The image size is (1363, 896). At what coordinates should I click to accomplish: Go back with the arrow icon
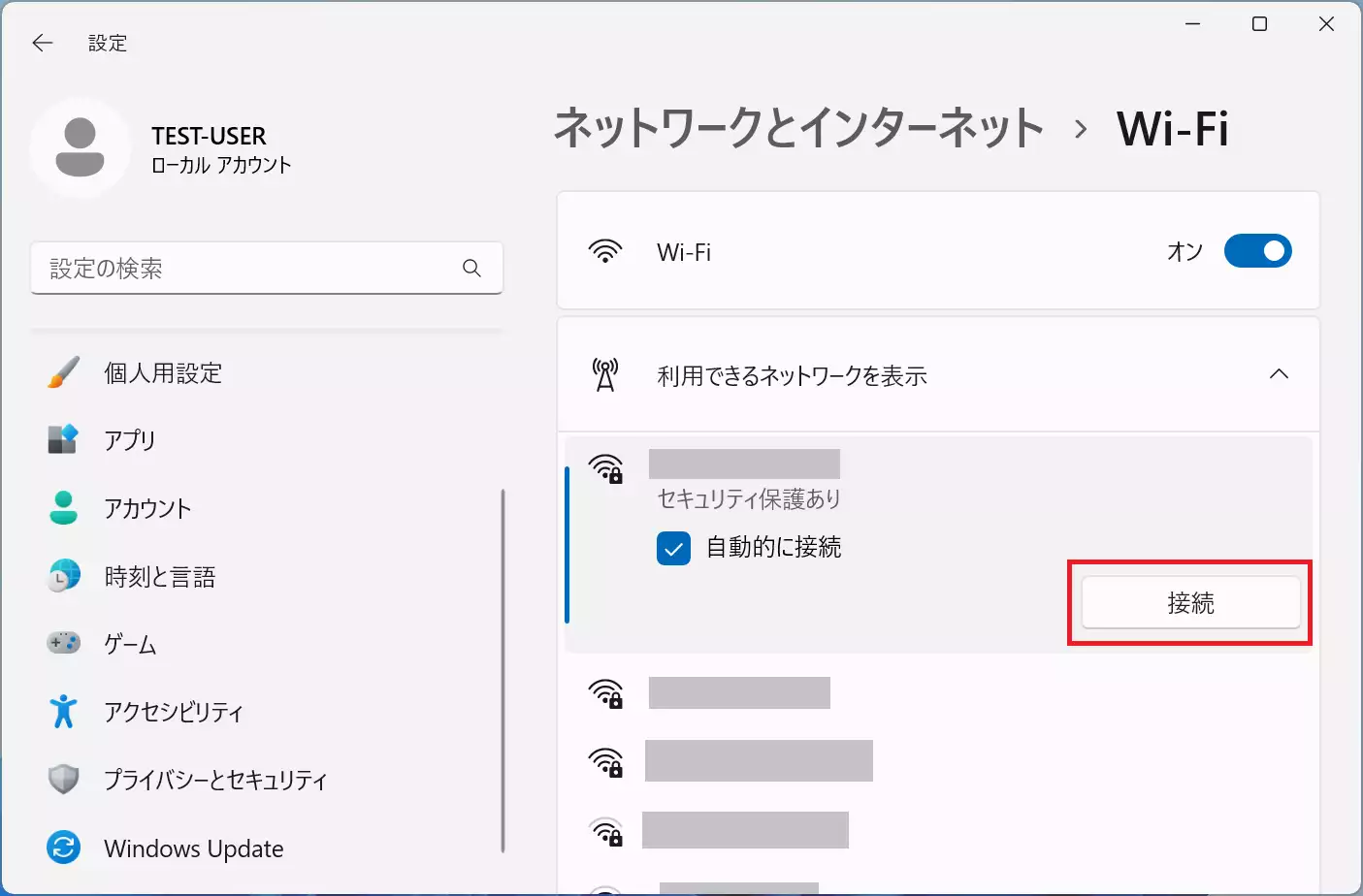click(x=42, y=43)
